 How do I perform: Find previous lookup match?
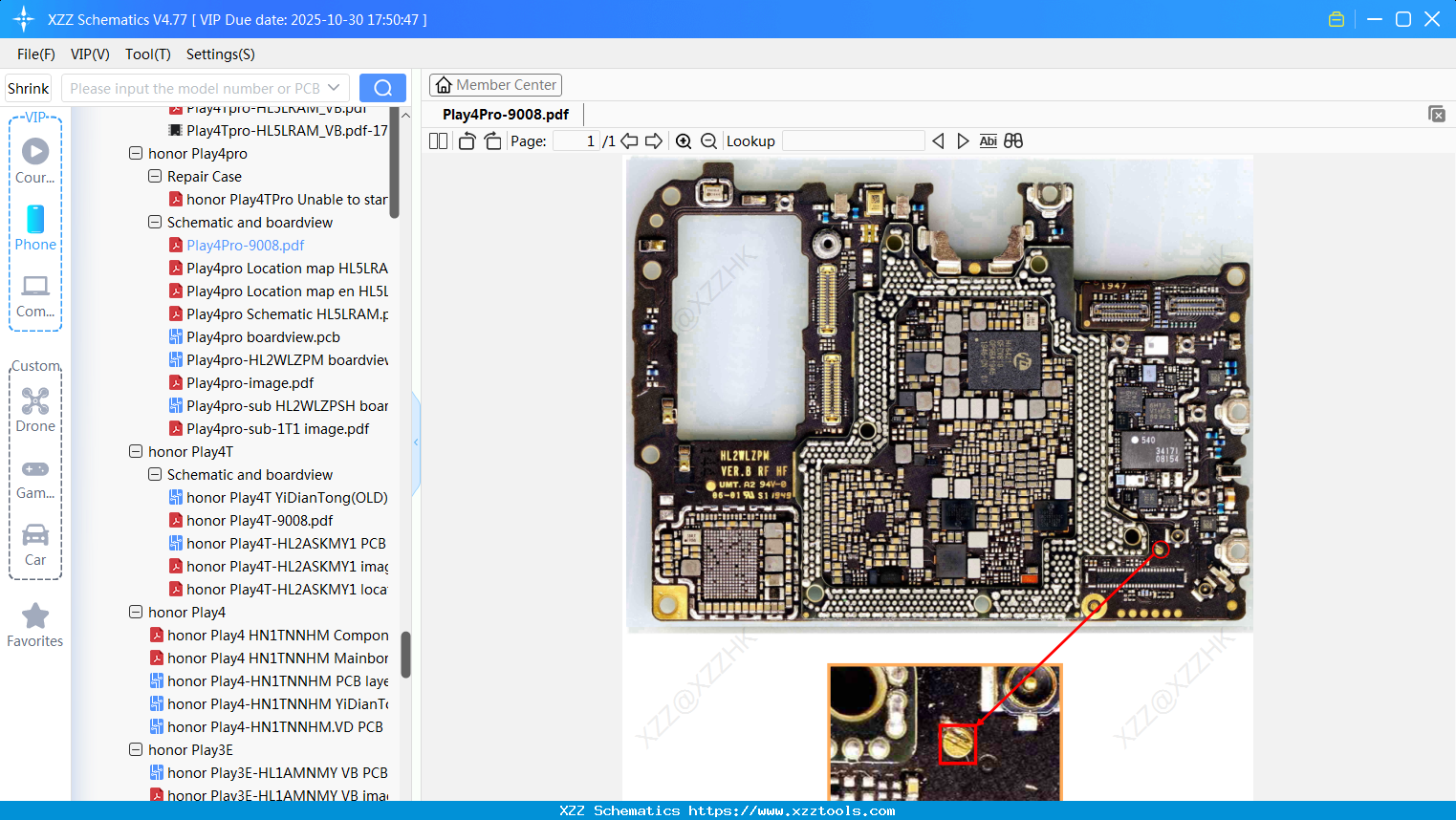tap(938, 141)
